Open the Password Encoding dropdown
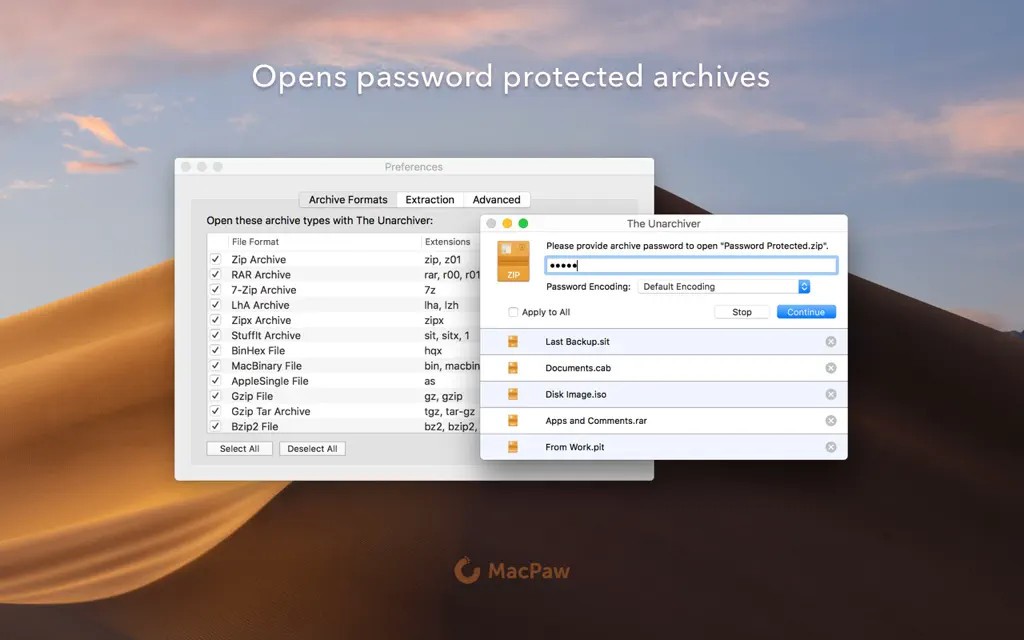The width and height of the screenshot is (1024, 640). pyautogui.click(x=723, y=287)
